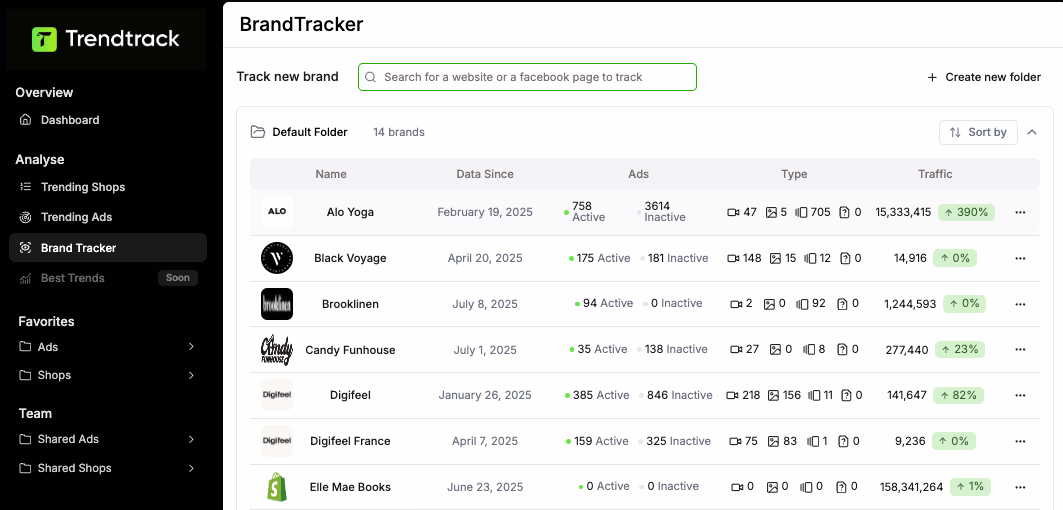
Task: Click the Type column header
Action: click(x=794, y=174)
